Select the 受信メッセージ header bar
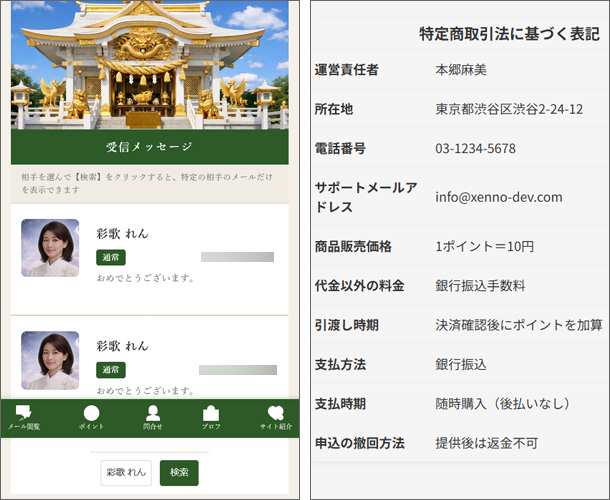Image resolution: width=610 pixels, height=500 pixels. click(150, 147)
